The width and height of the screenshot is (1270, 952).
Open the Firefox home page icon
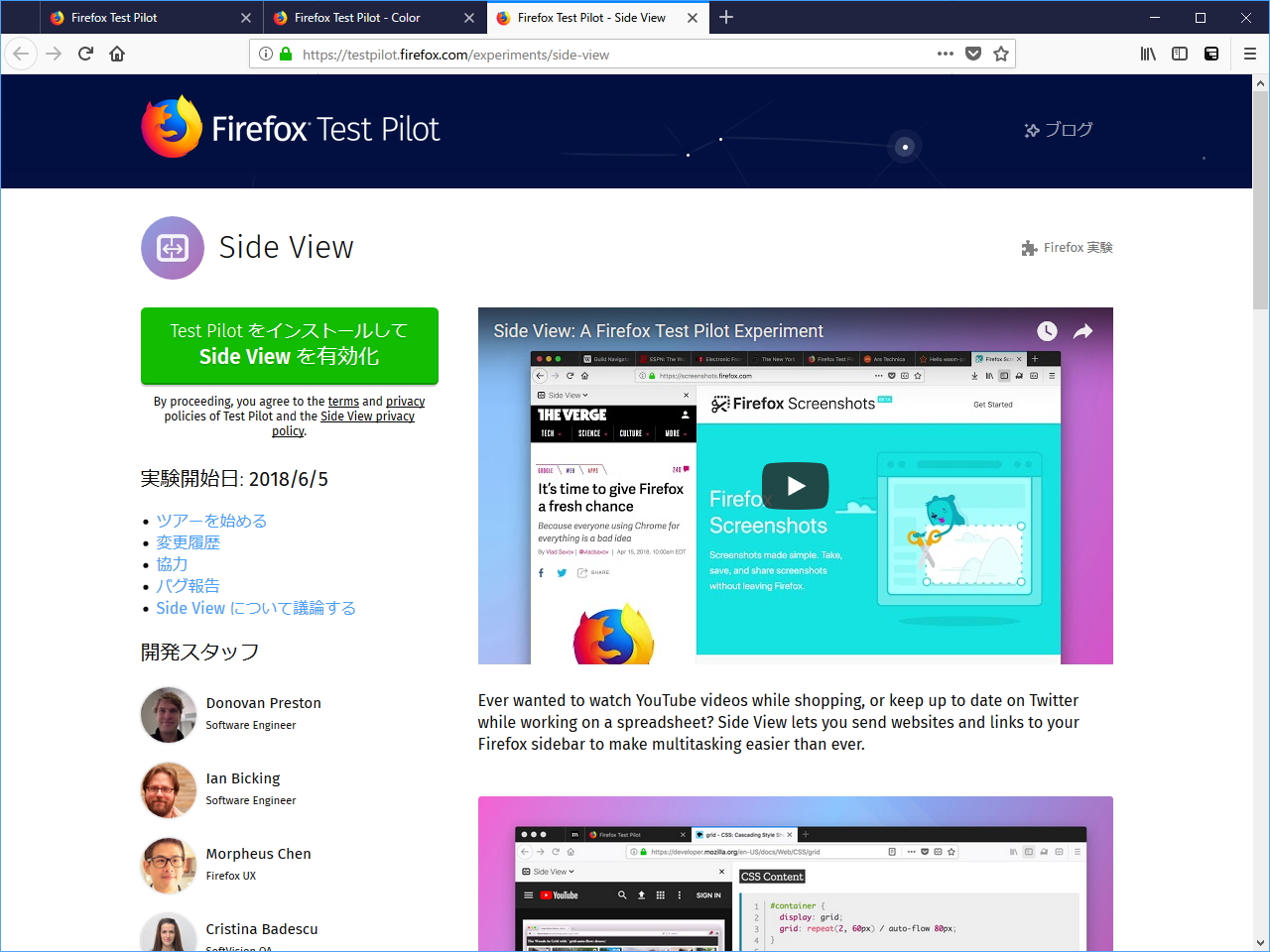point(117,54)
